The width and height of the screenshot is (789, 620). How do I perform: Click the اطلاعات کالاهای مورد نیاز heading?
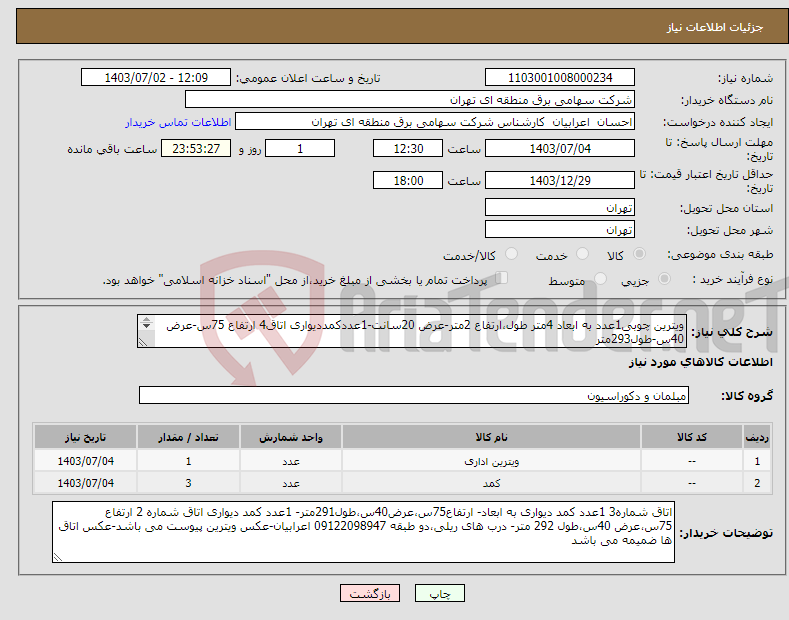pos(700,362)
